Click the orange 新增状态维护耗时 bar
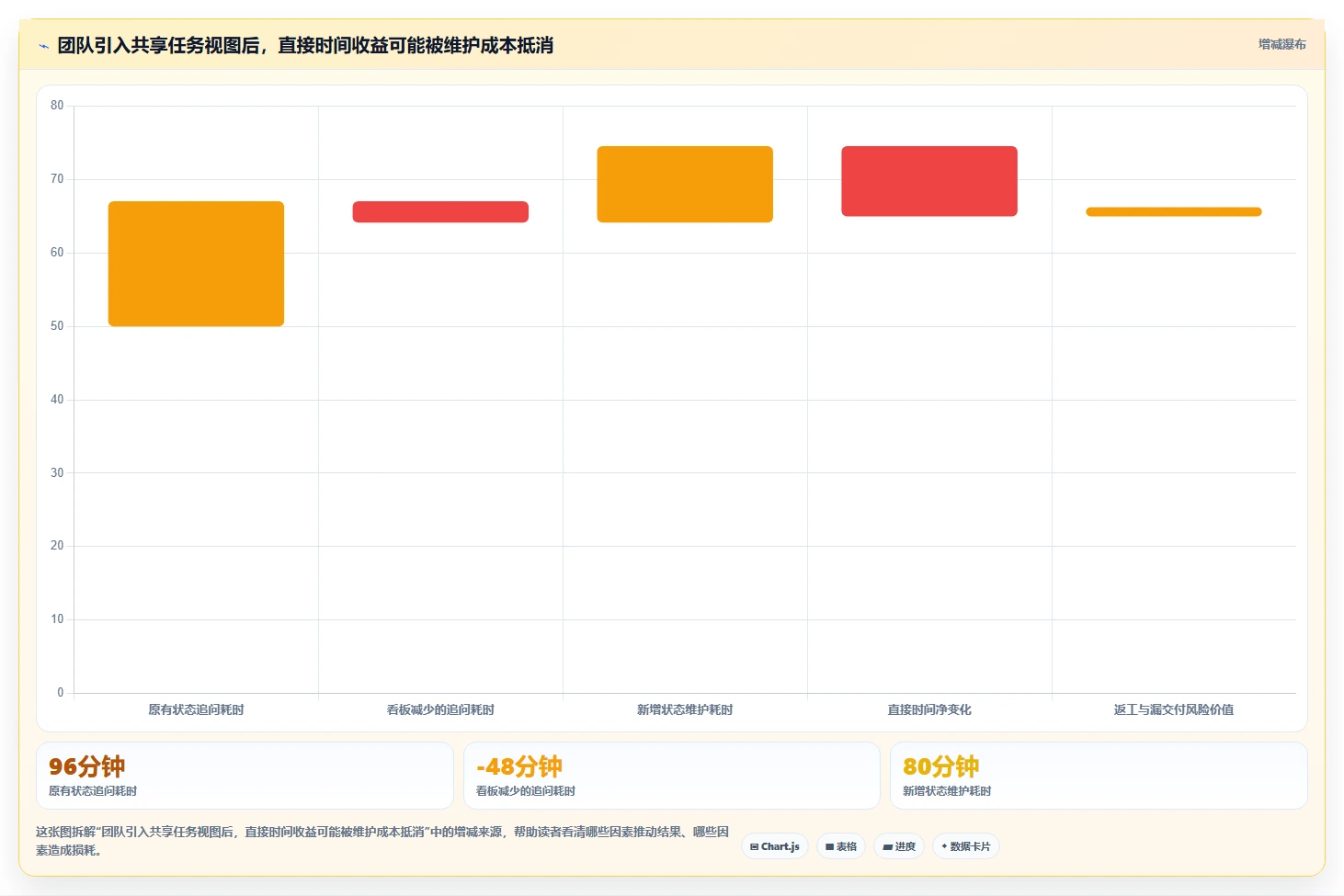 click(x=685, y=184)
